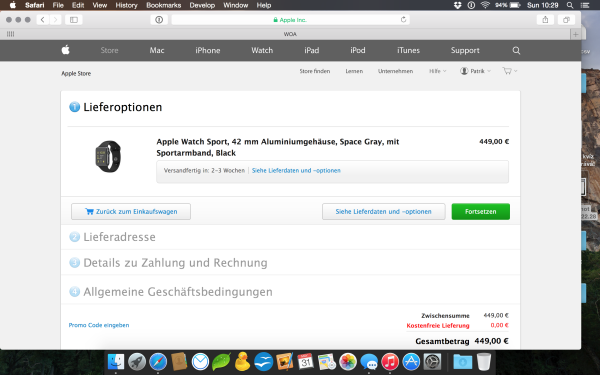Open Wi-Fi status in menu bar
Image resolution: width=600 pixels, height=375 pixels.
pyautogui.click(x=485, y=5)
